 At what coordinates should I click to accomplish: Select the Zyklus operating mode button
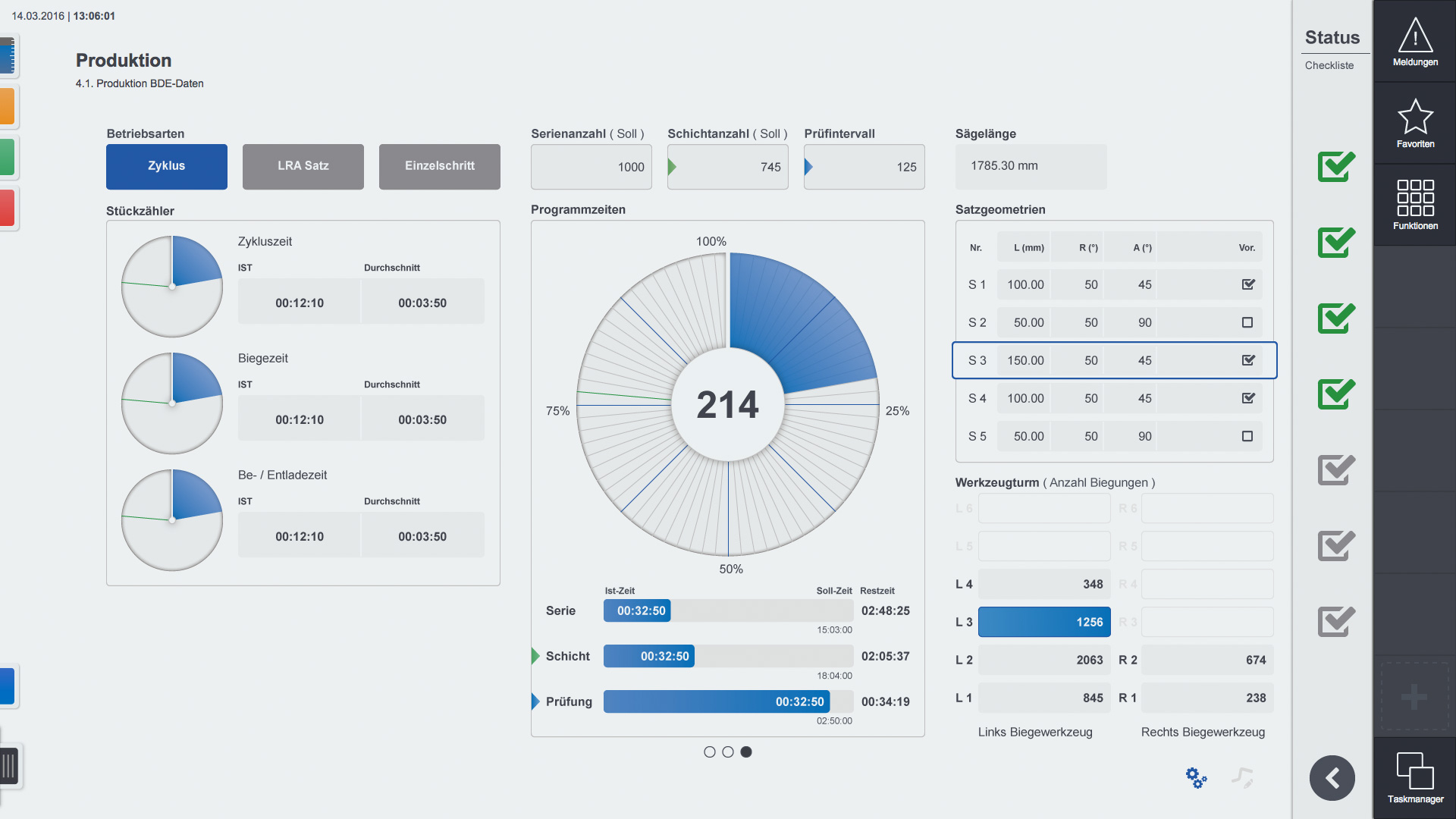pos(167,166)
